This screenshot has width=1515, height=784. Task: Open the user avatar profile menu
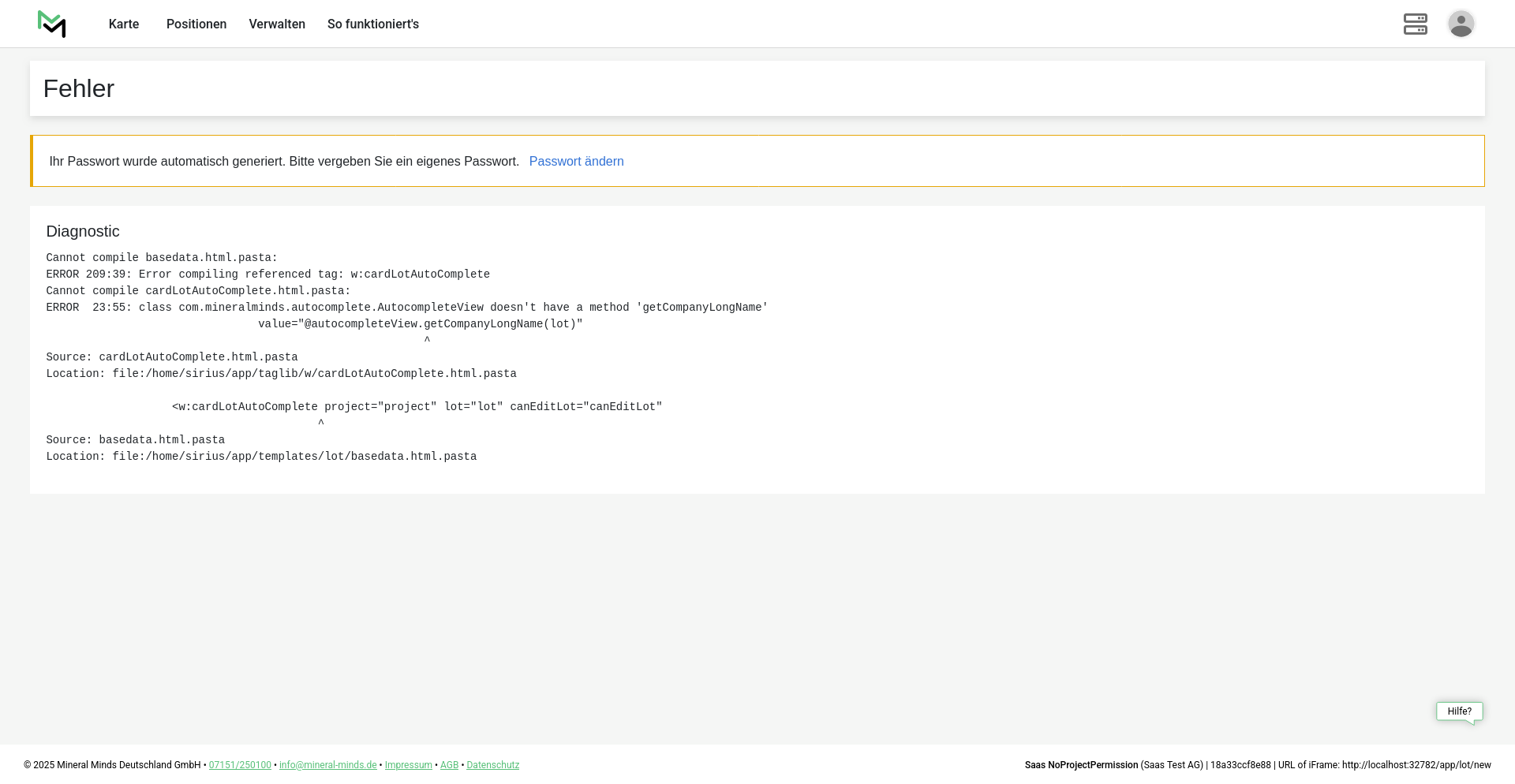(x=1461, y=24)
